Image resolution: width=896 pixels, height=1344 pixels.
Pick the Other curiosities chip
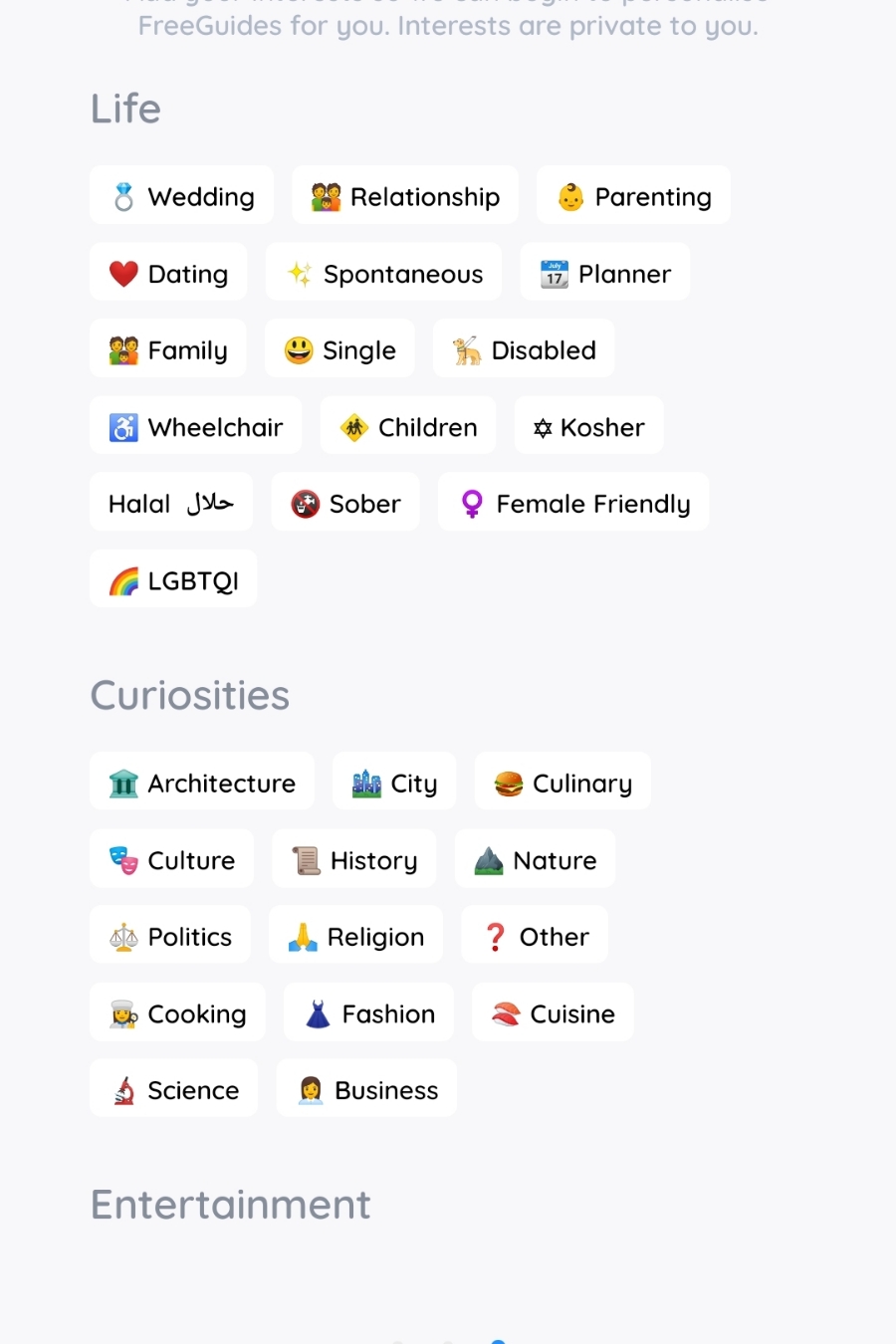pos(535,937)
